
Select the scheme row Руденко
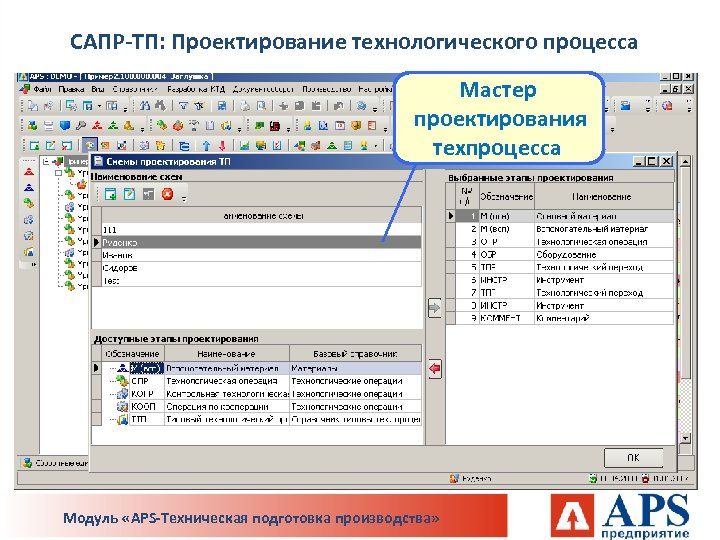click(261, 242)
